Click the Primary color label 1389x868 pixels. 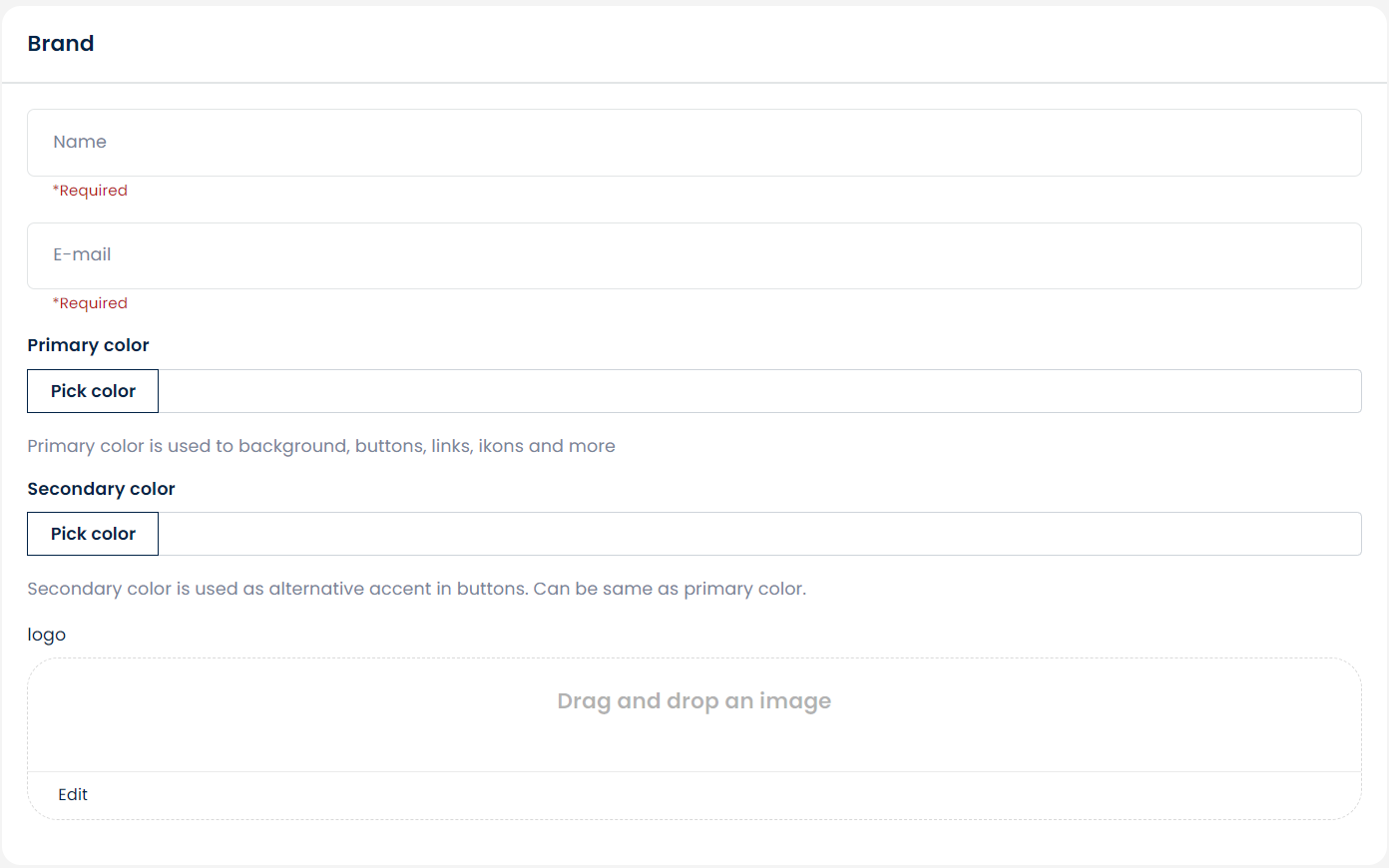[88, 345]
